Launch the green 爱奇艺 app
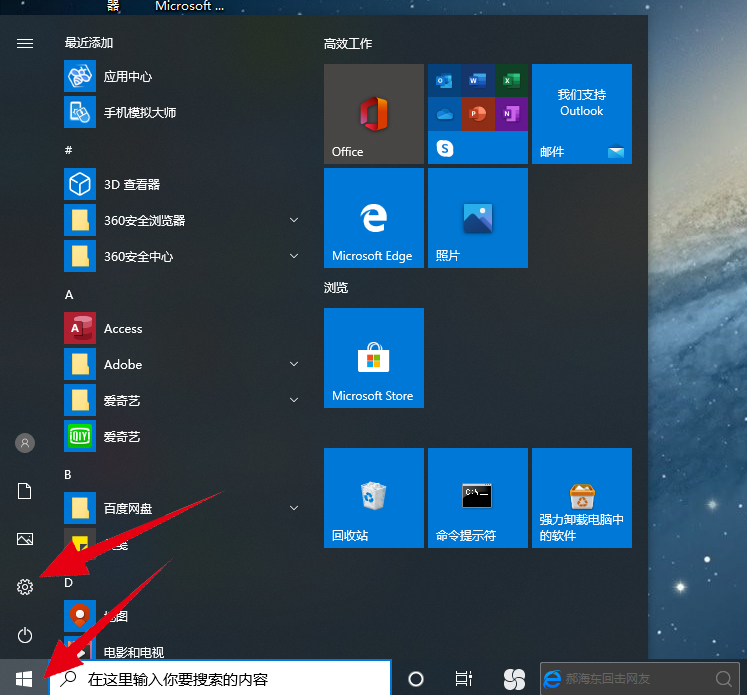The height and width of the screenshot is (695, 747). tap(183, 436)
